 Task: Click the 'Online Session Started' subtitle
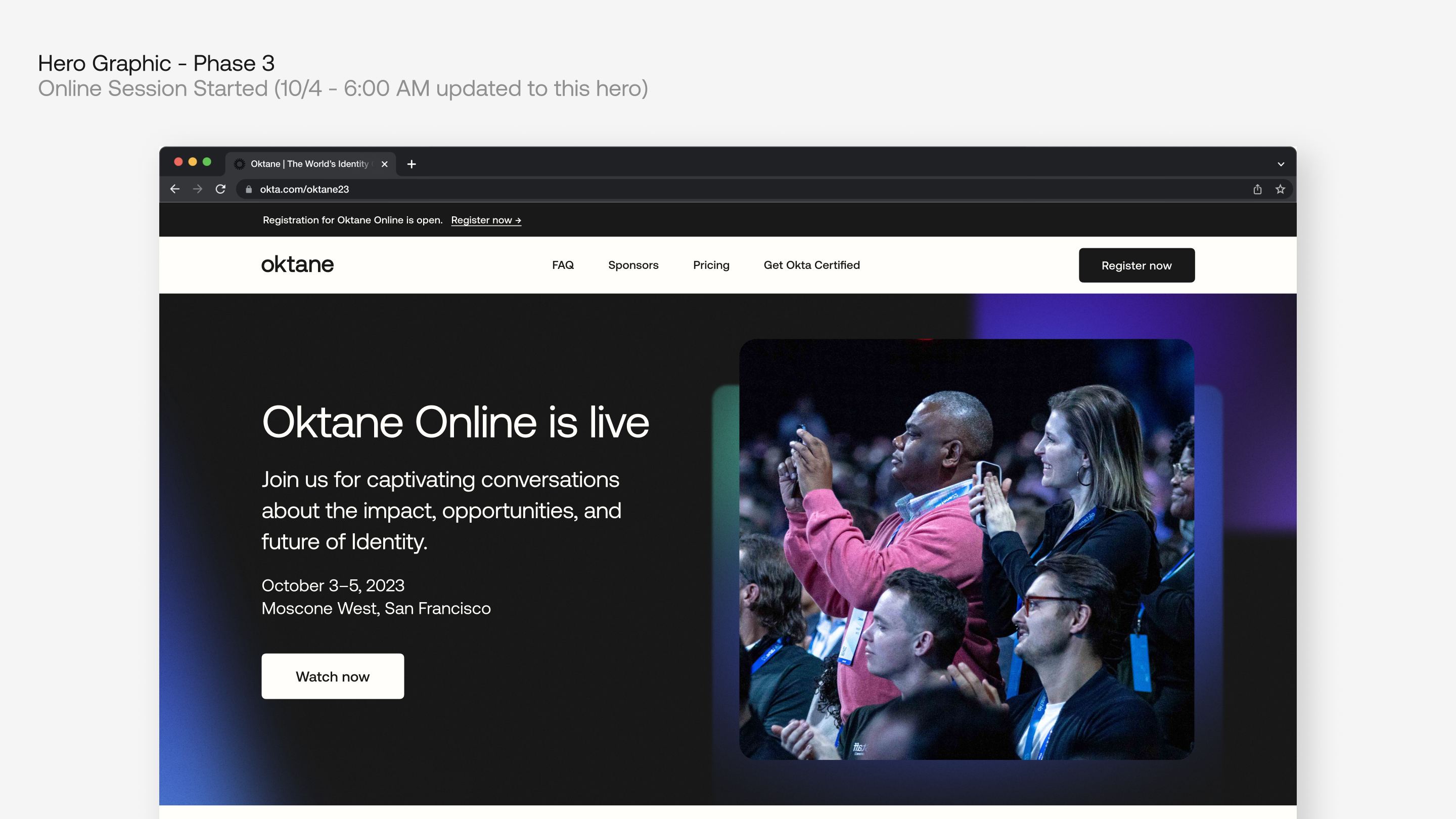tap(343, 89)
